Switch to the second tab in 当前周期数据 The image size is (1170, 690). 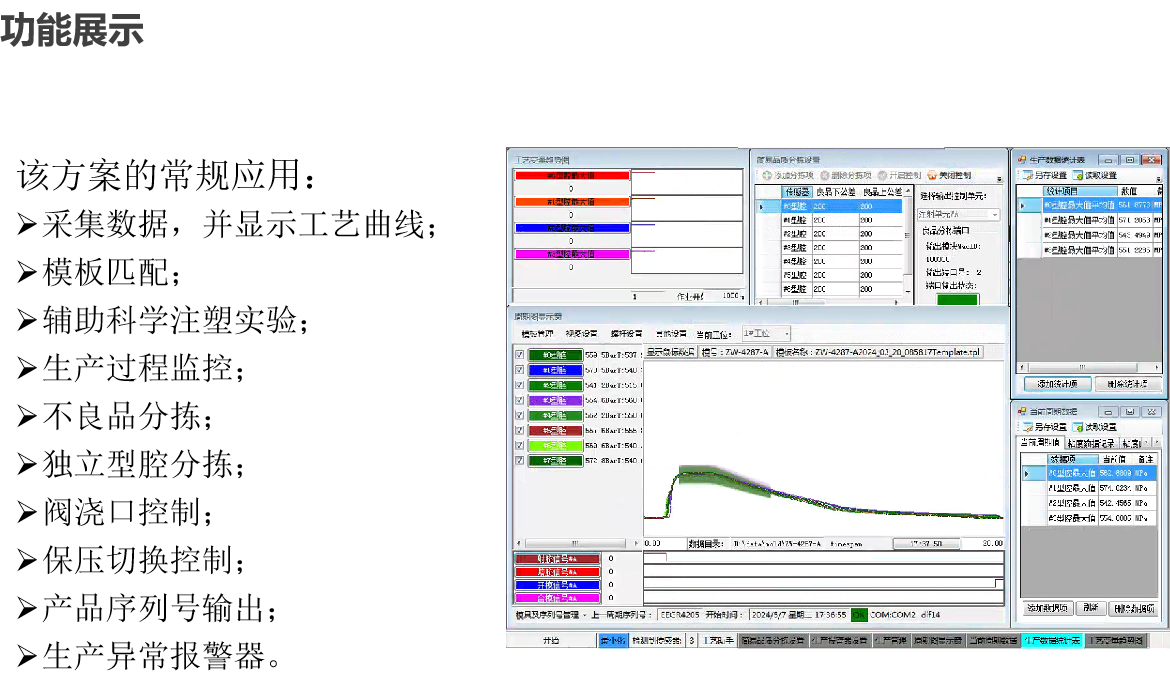click(1090, 443)
